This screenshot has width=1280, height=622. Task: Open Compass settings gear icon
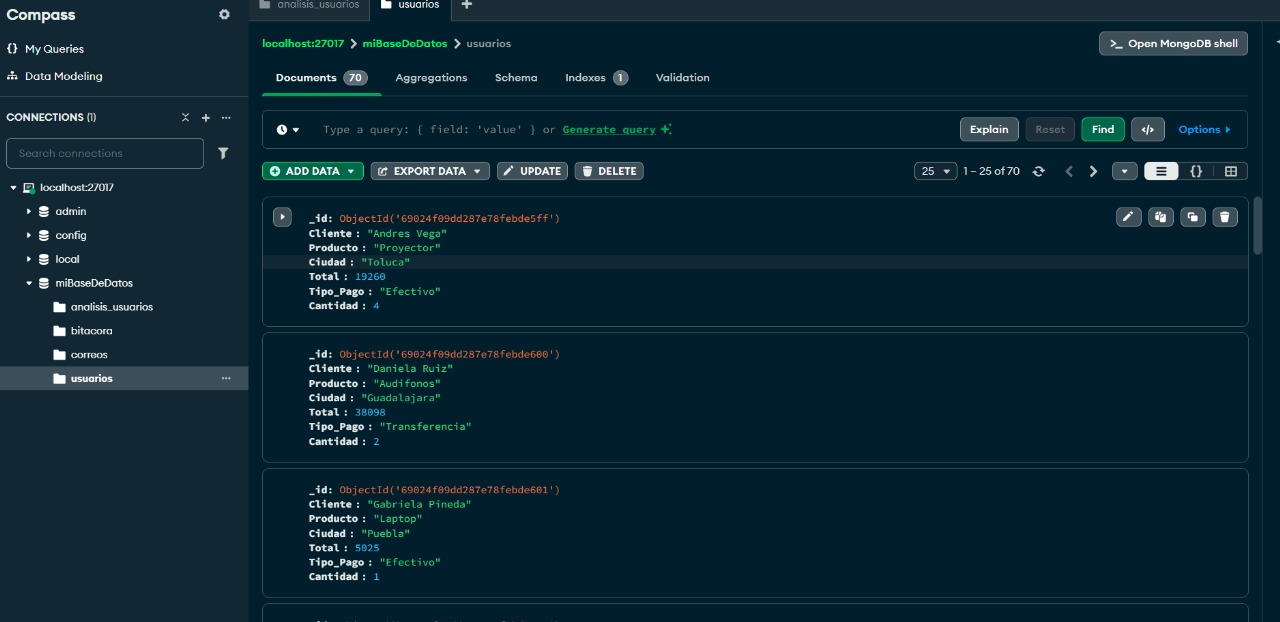(224, 15)
